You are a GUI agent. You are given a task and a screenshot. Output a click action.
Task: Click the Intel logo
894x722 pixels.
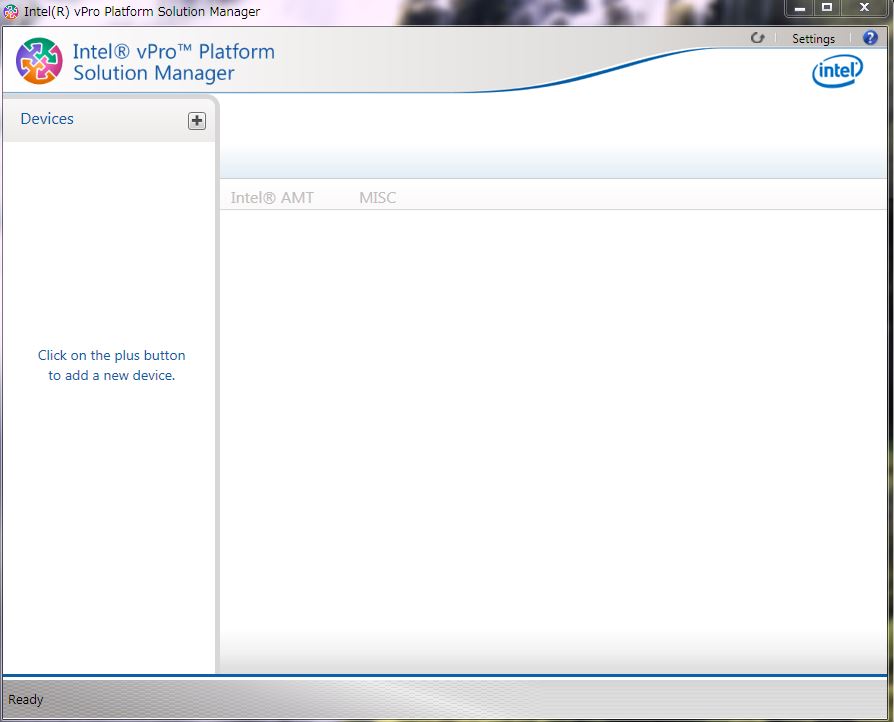[838, 71]
